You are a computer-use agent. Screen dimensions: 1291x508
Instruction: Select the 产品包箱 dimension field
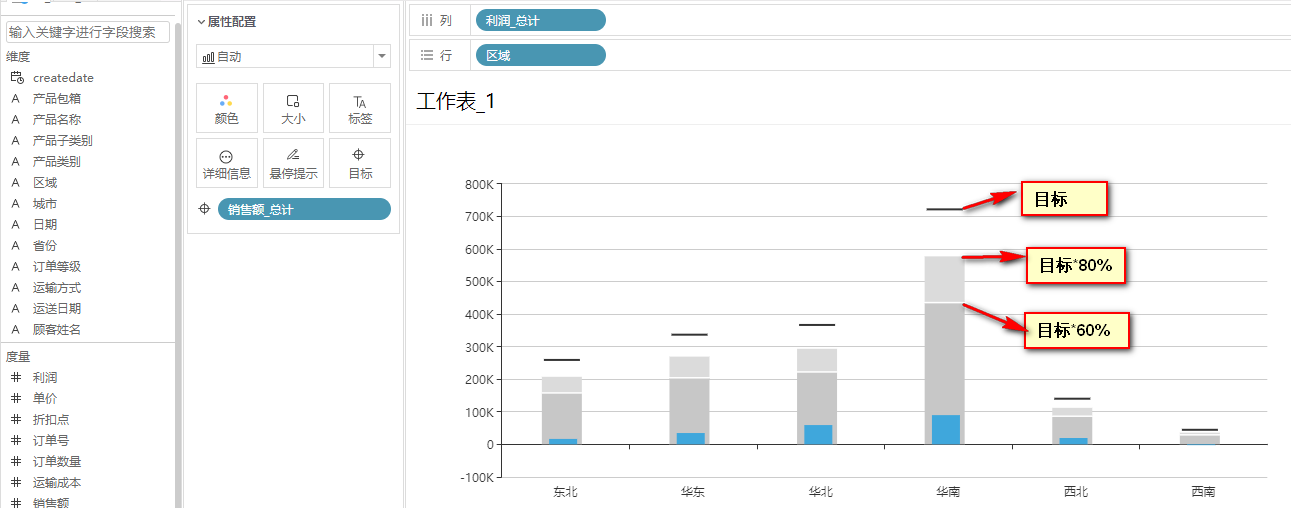click(x=57, y=98)
